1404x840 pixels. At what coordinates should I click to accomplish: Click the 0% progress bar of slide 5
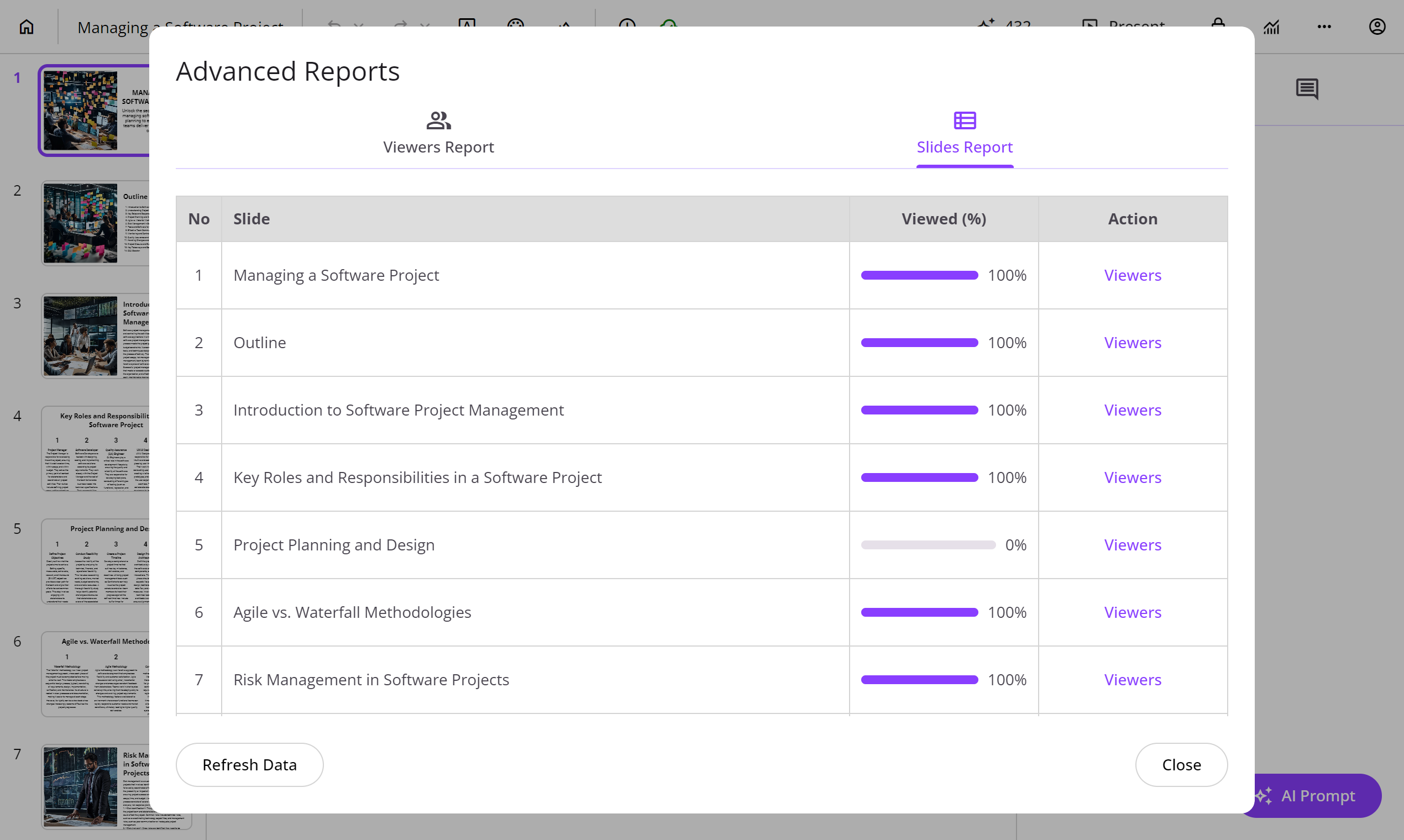click(x=928, y=544)
